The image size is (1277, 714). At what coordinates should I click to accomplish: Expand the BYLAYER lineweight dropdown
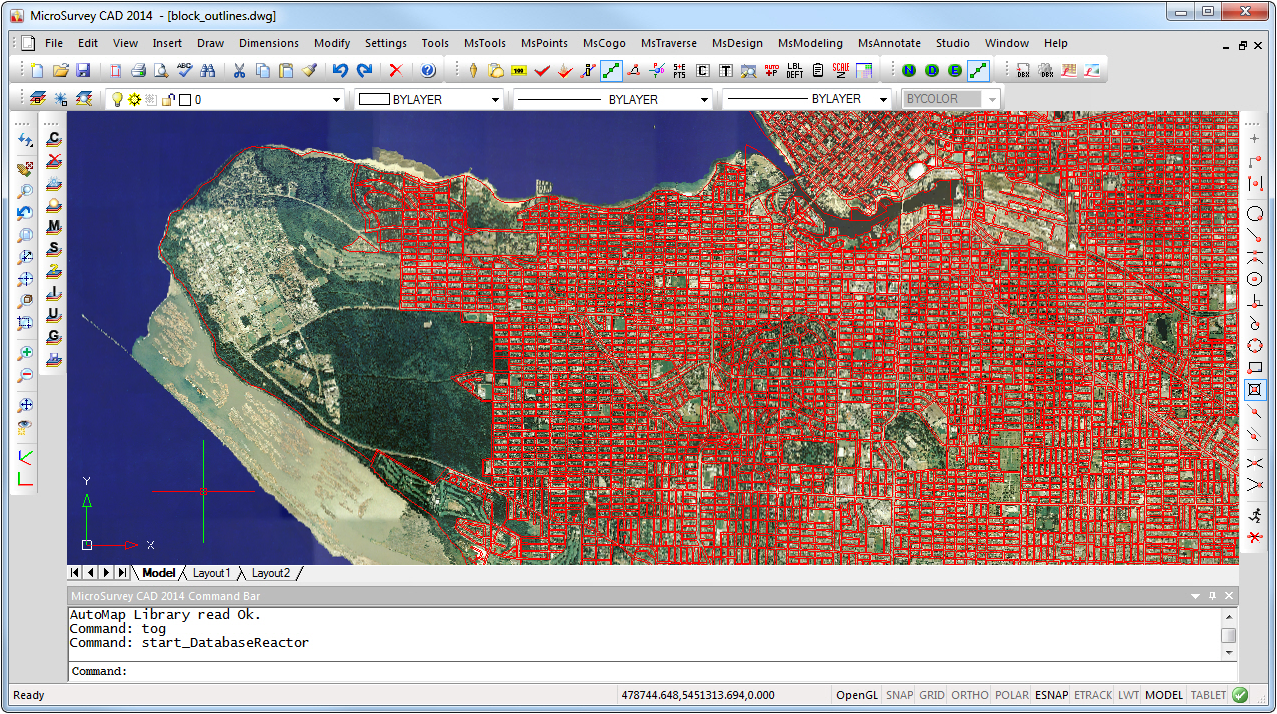[882, 100]
